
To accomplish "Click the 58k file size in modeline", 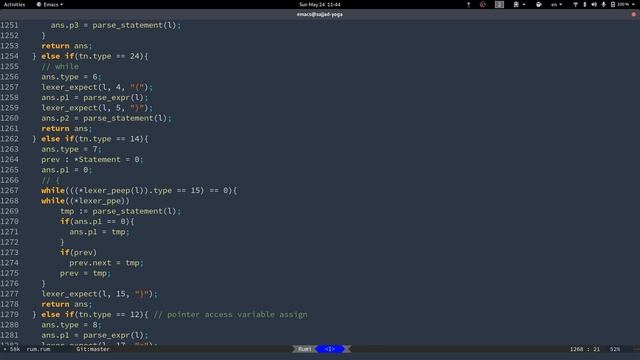I will (15, 349).
